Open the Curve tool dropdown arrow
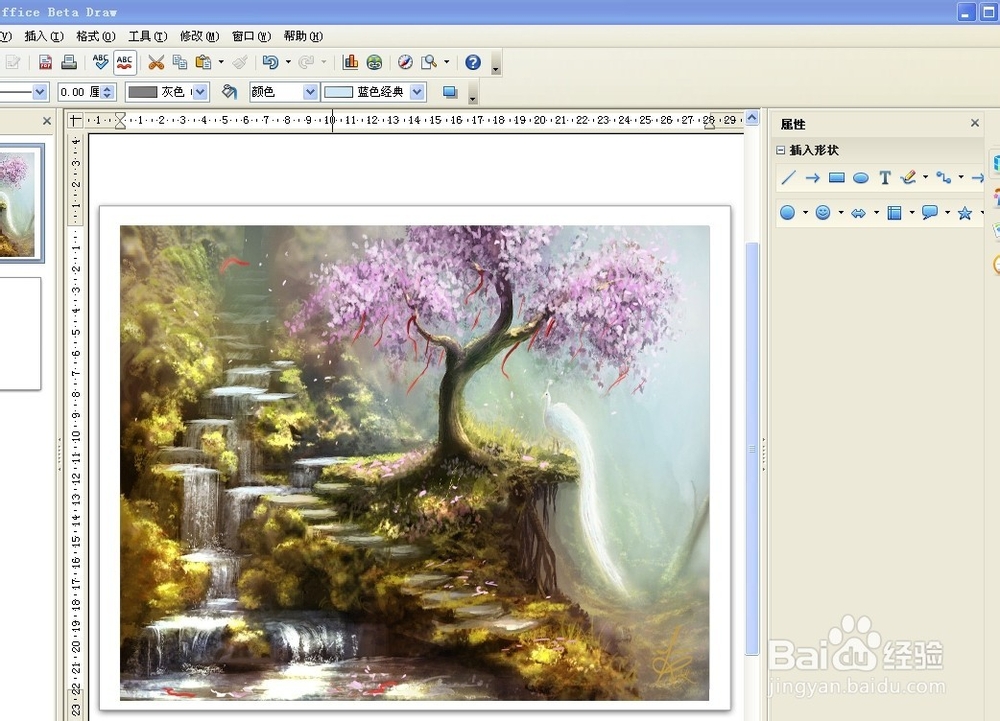This screenshot has height=721, width=1000. coord(925,177)
